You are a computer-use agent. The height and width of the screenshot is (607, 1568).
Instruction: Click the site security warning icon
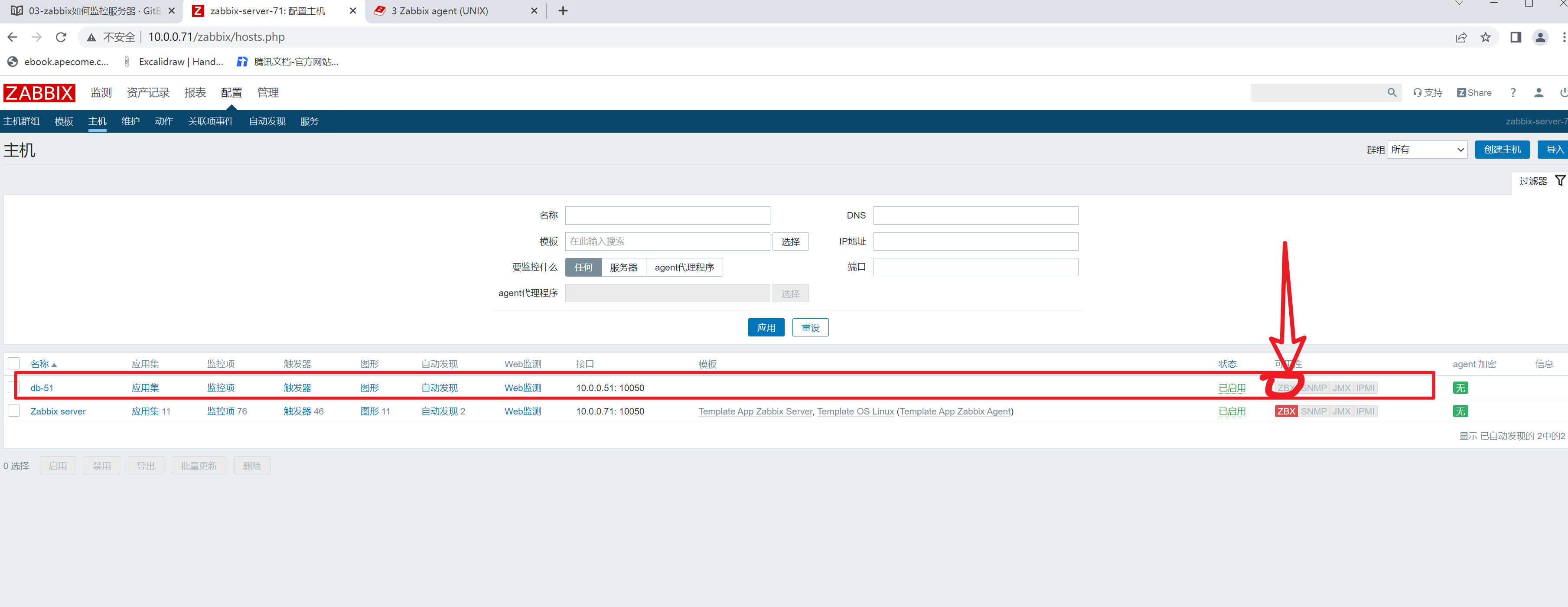[91, 37]
